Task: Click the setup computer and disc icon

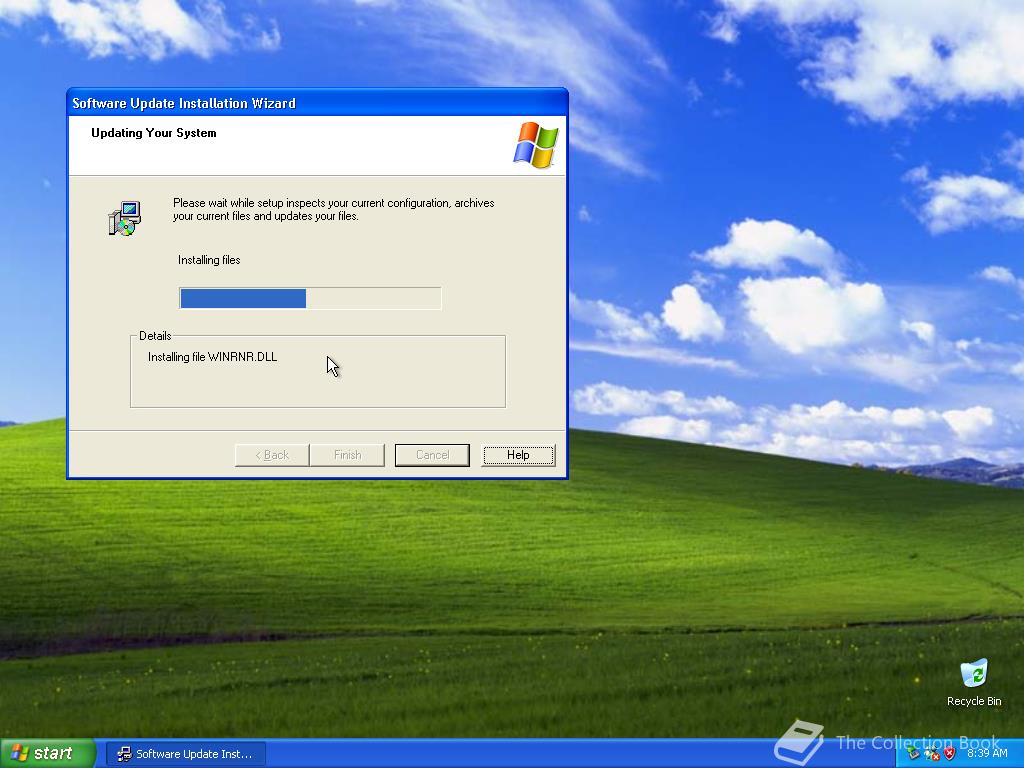Action: click(x=125, y=218)
